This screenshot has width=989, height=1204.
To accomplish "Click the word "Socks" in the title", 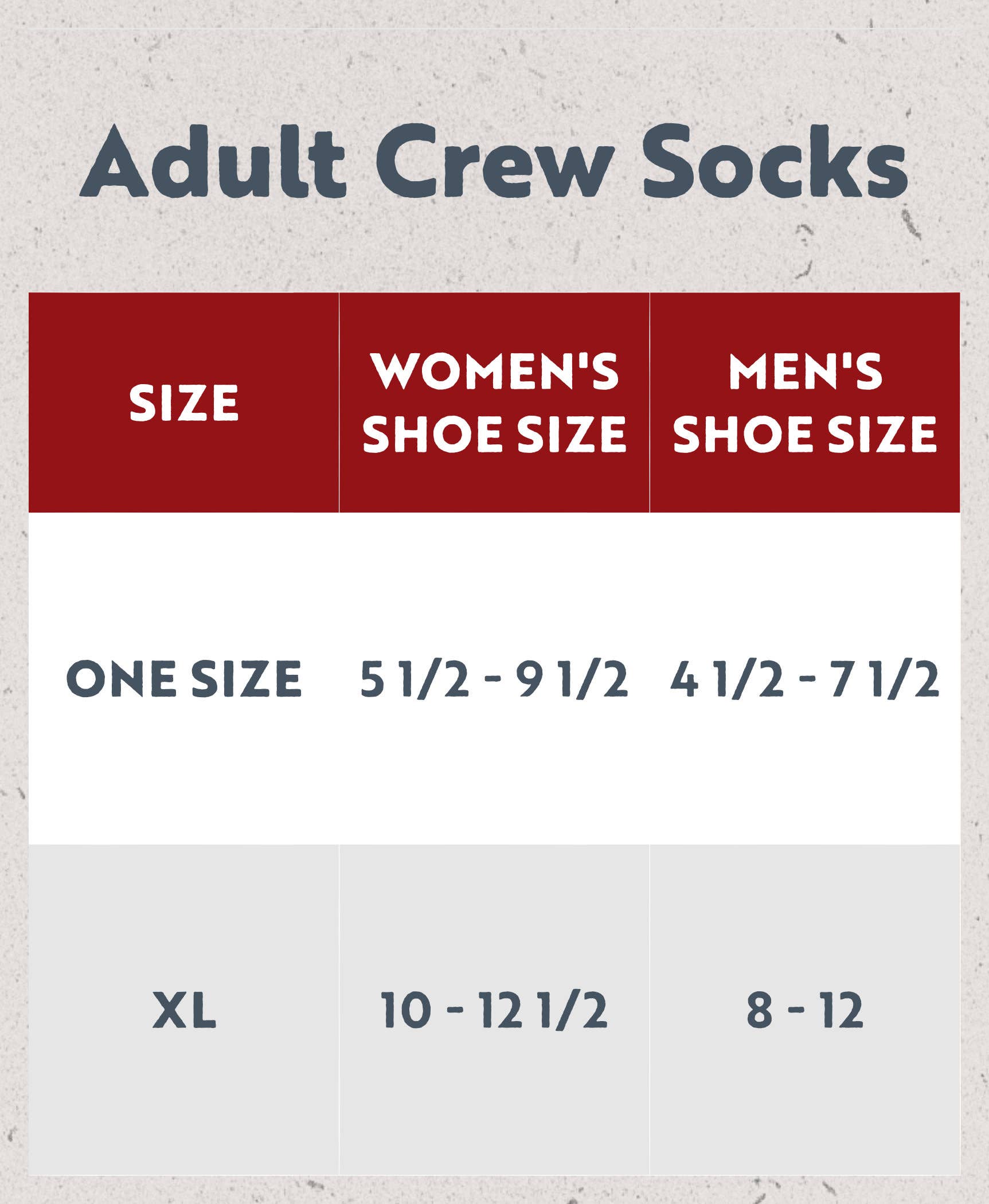I will point(774,162).
